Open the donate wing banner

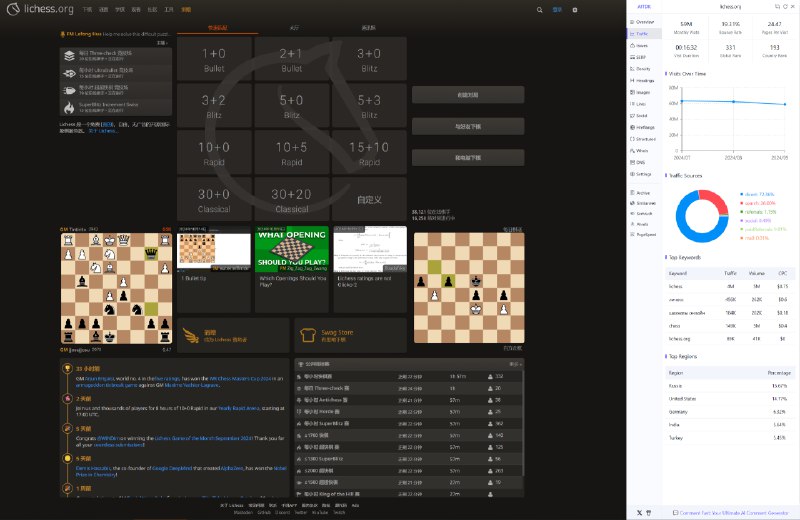[x=233, y=335]
